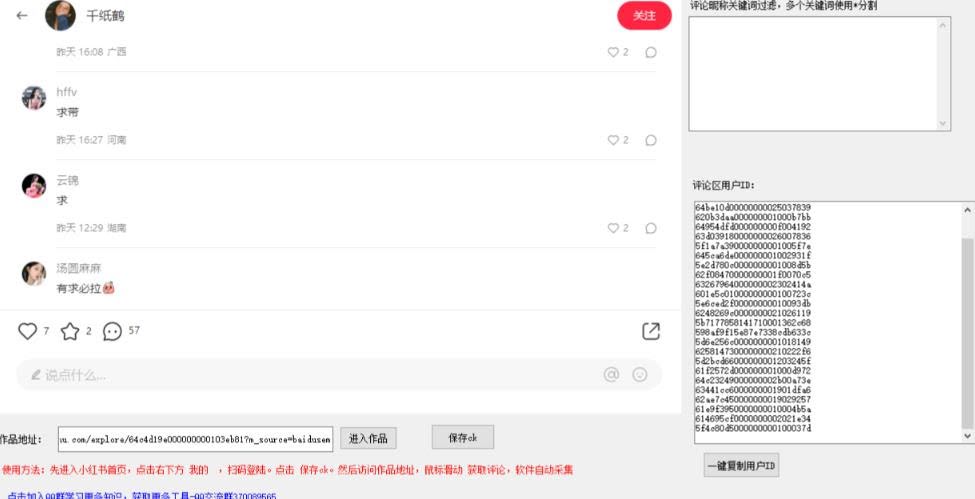Open the emoji picker in the comment box
Viewport: 975px width, 499px height.
(640, 375)
